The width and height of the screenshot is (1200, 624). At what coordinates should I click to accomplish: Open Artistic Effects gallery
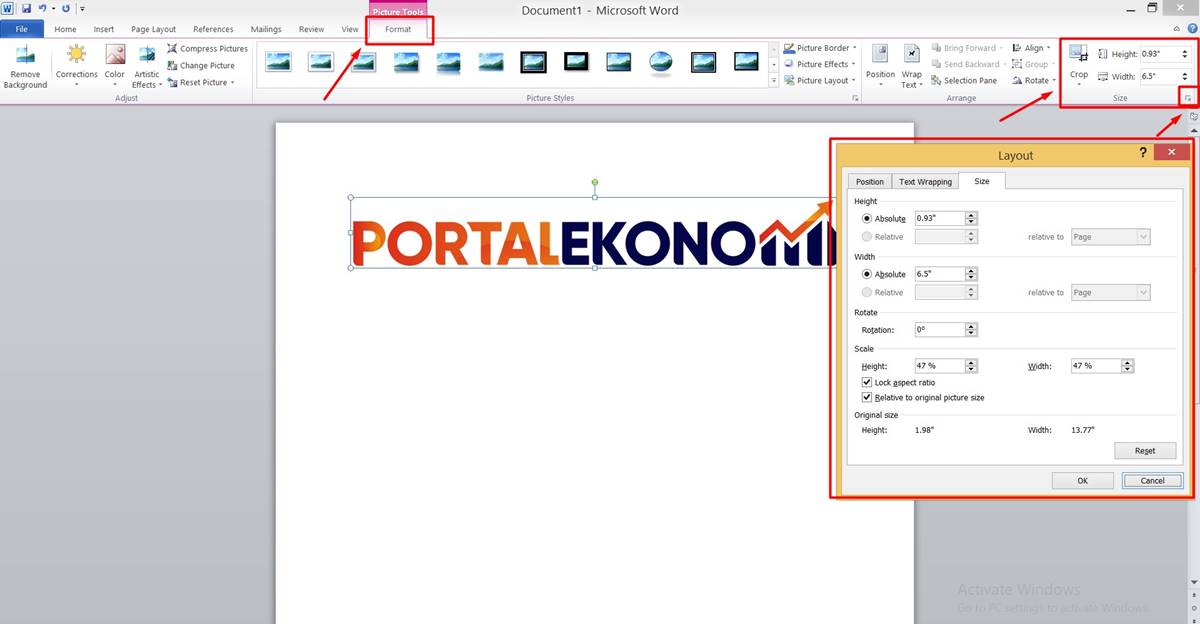[146, 66]
